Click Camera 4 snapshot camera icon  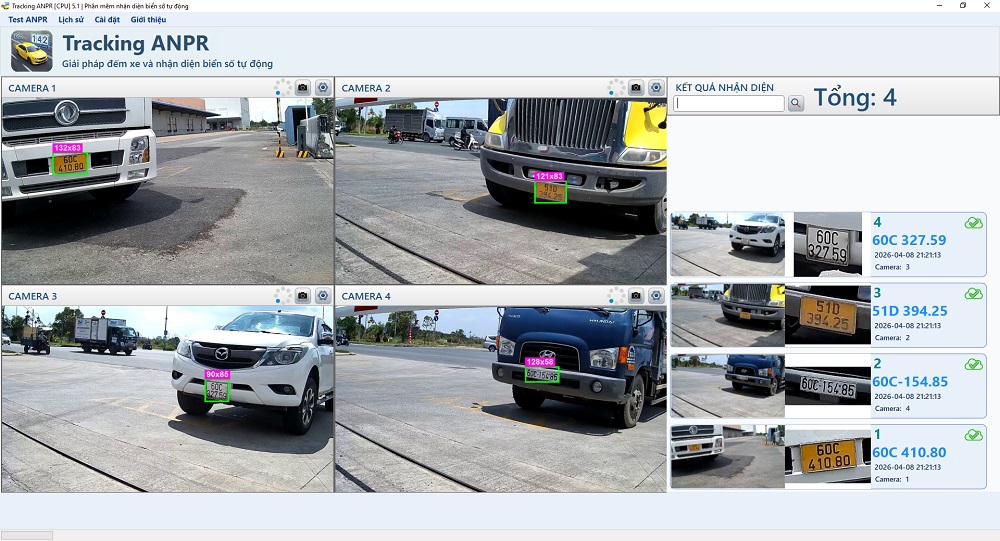click(x=636, y=295)
